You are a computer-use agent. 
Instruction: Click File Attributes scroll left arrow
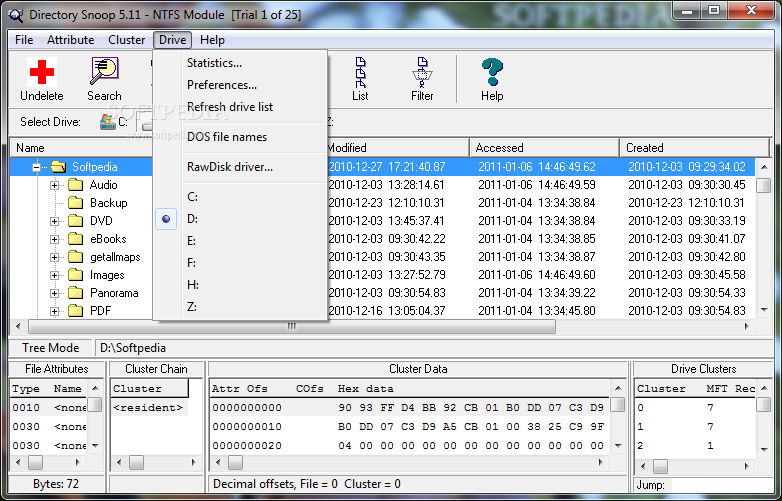click(18, 463)
